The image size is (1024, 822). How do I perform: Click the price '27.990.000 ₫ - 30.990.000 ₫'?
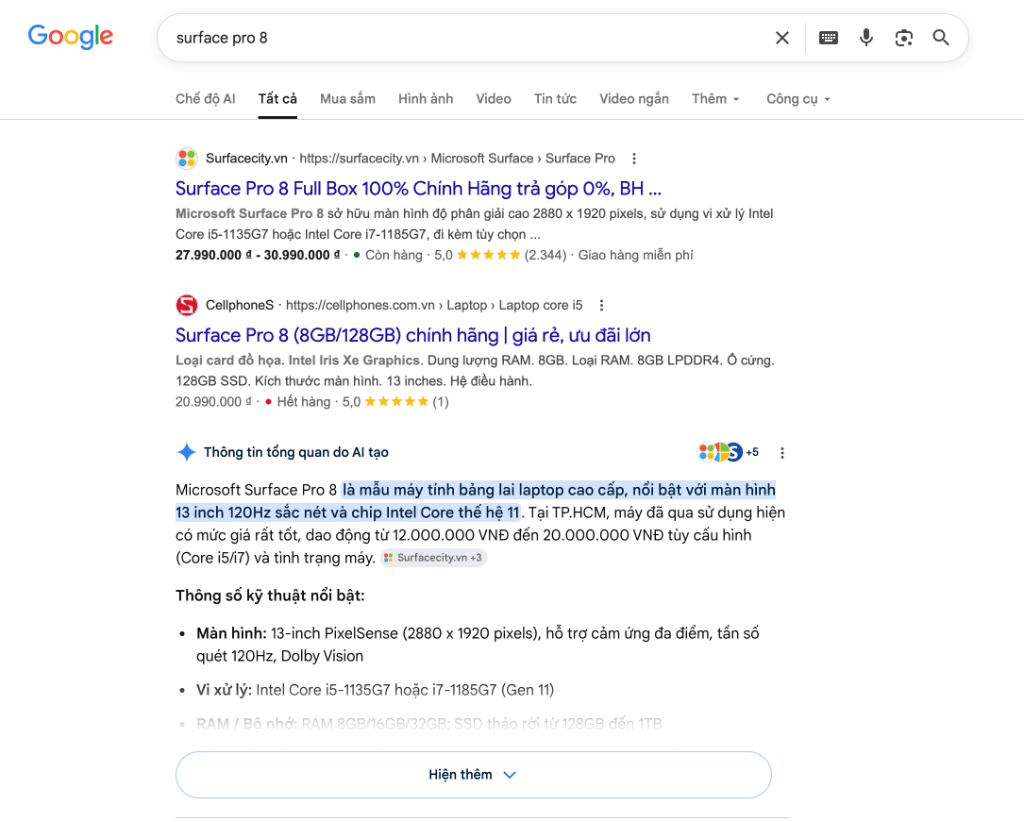pyautogui.click(x=257, y=255)
